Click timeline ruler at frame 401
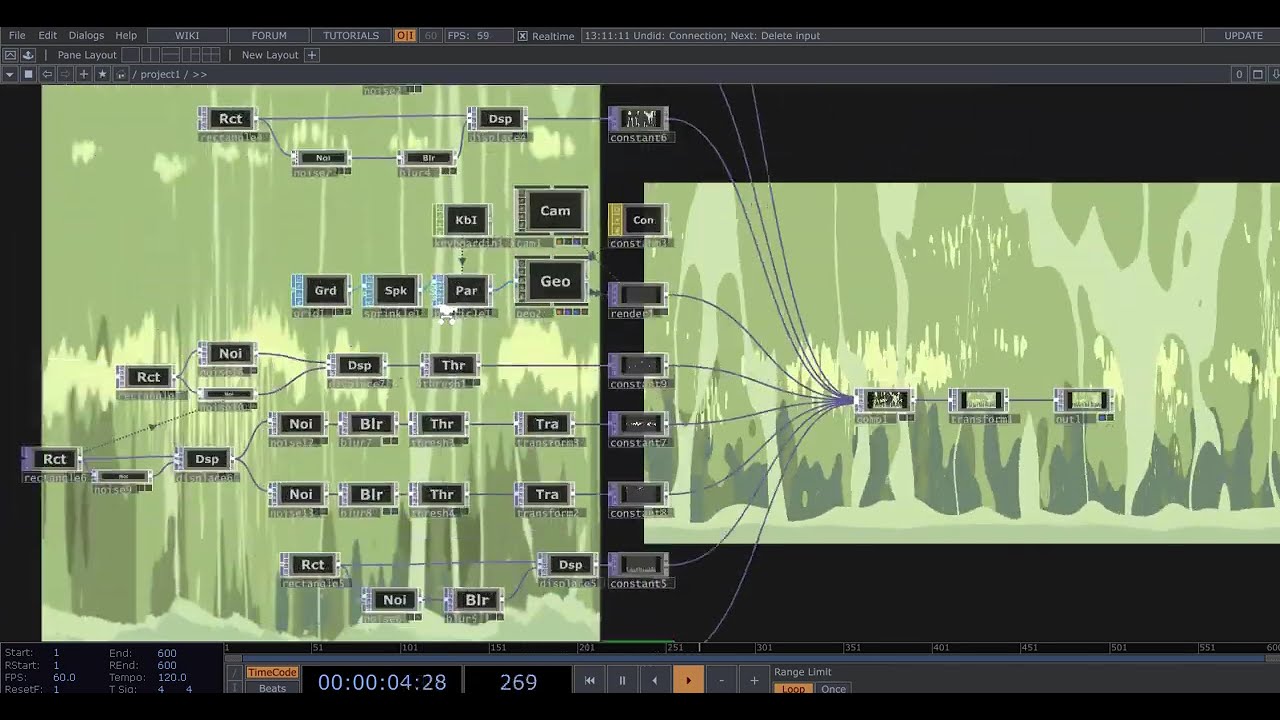The image size is (1280, 720). [941, 648]
